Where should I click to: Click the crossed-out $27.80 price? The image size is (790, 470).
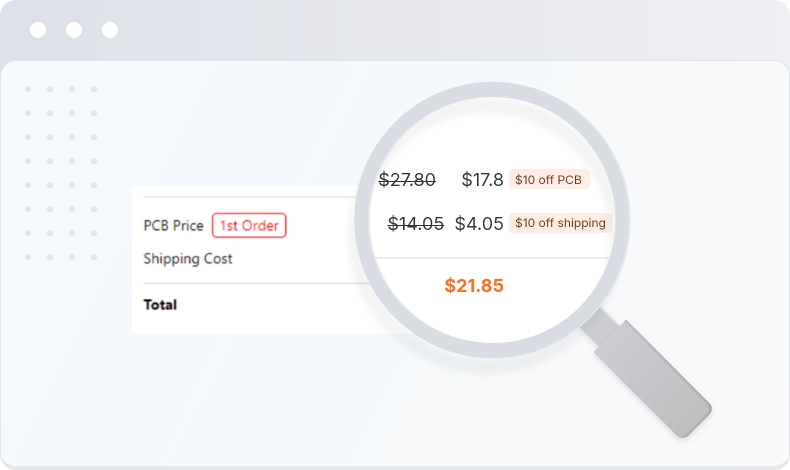pyautogui.click(x=407, y=180)
